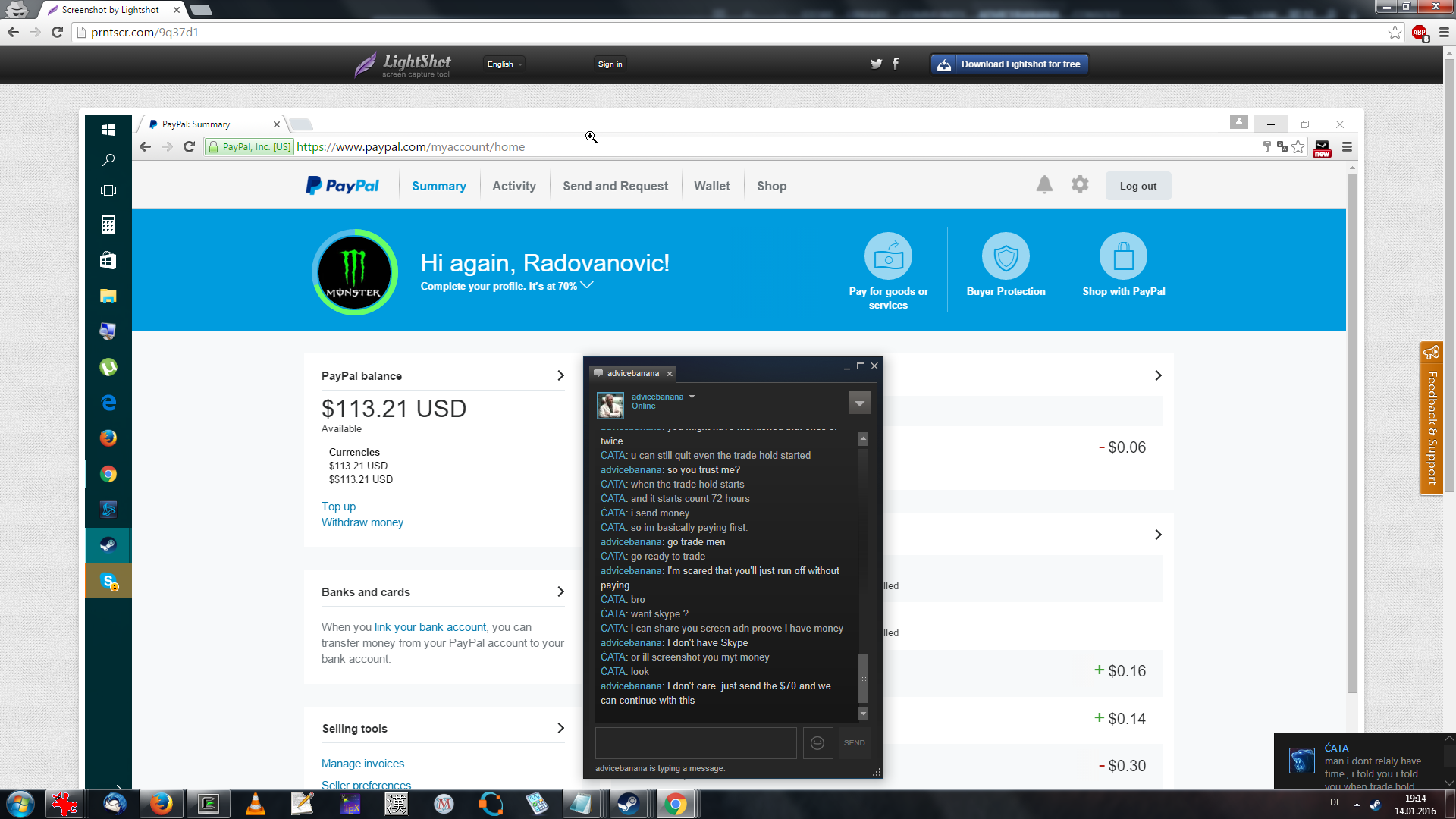Click Pay for goods or services icon

(888, 256)
